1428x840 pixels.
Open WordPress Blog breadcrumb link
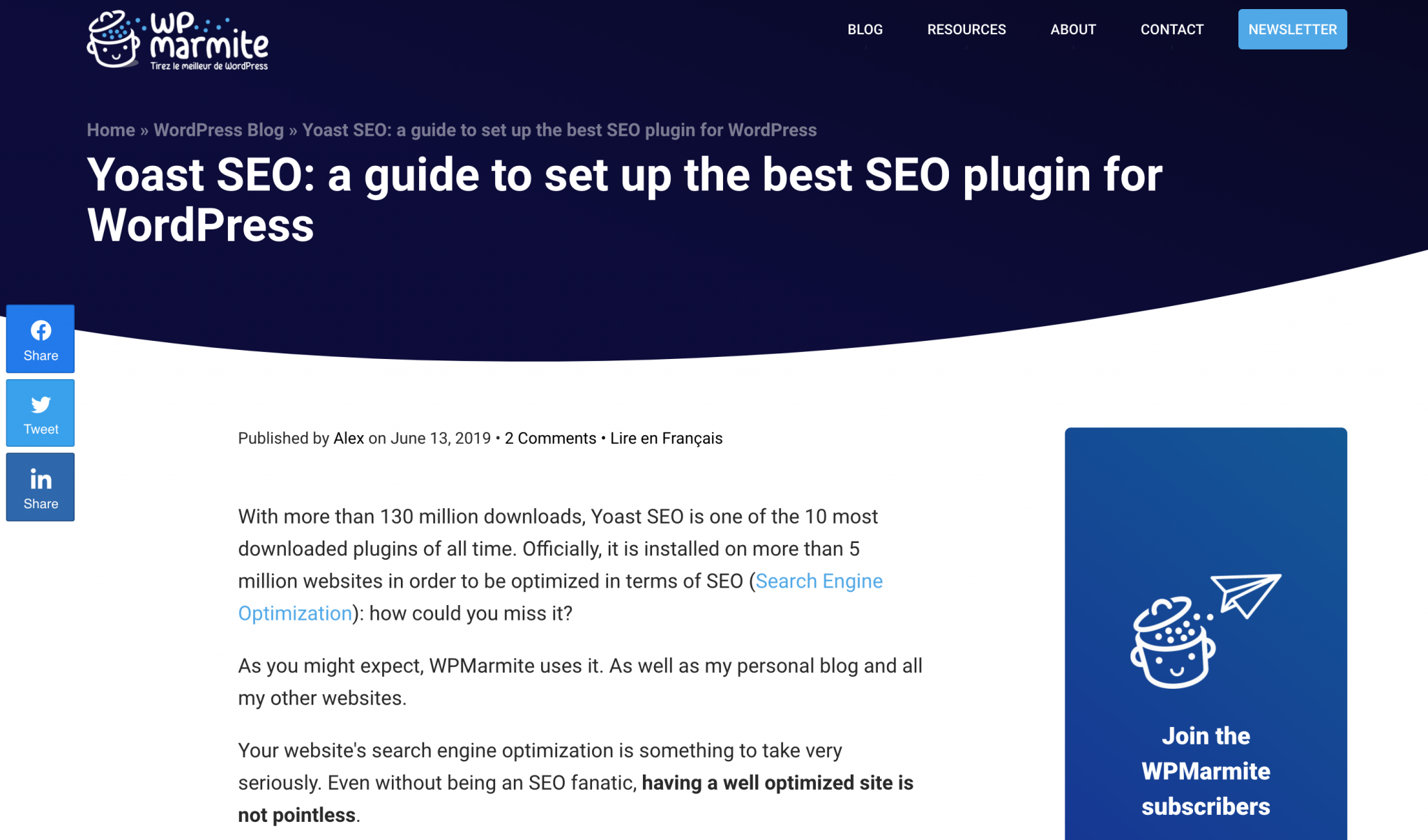pos(218,130)
